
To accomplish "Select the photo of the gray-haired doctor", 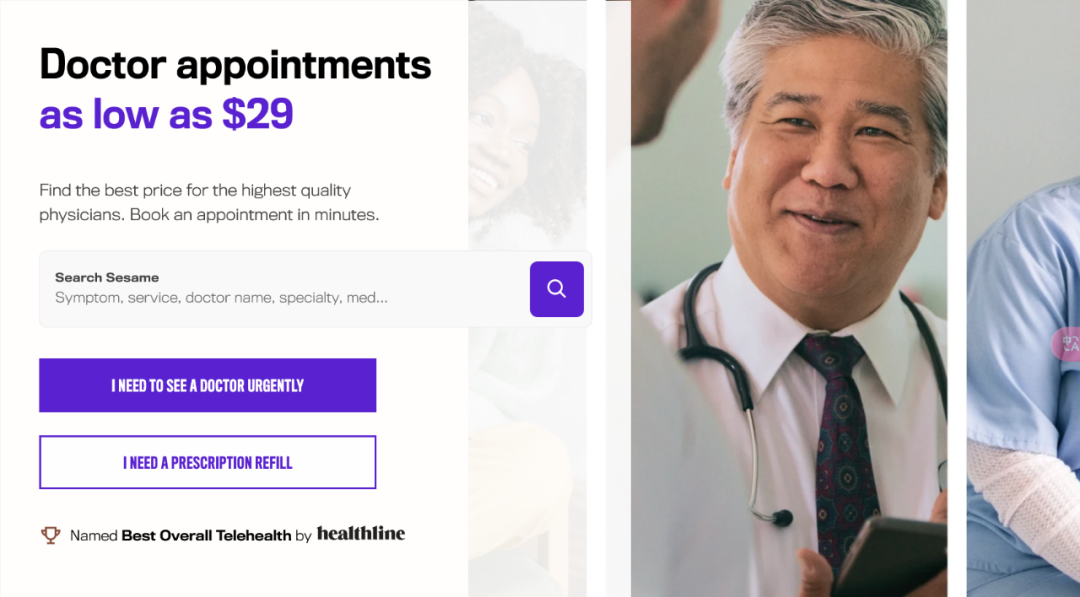I will 789,298.
